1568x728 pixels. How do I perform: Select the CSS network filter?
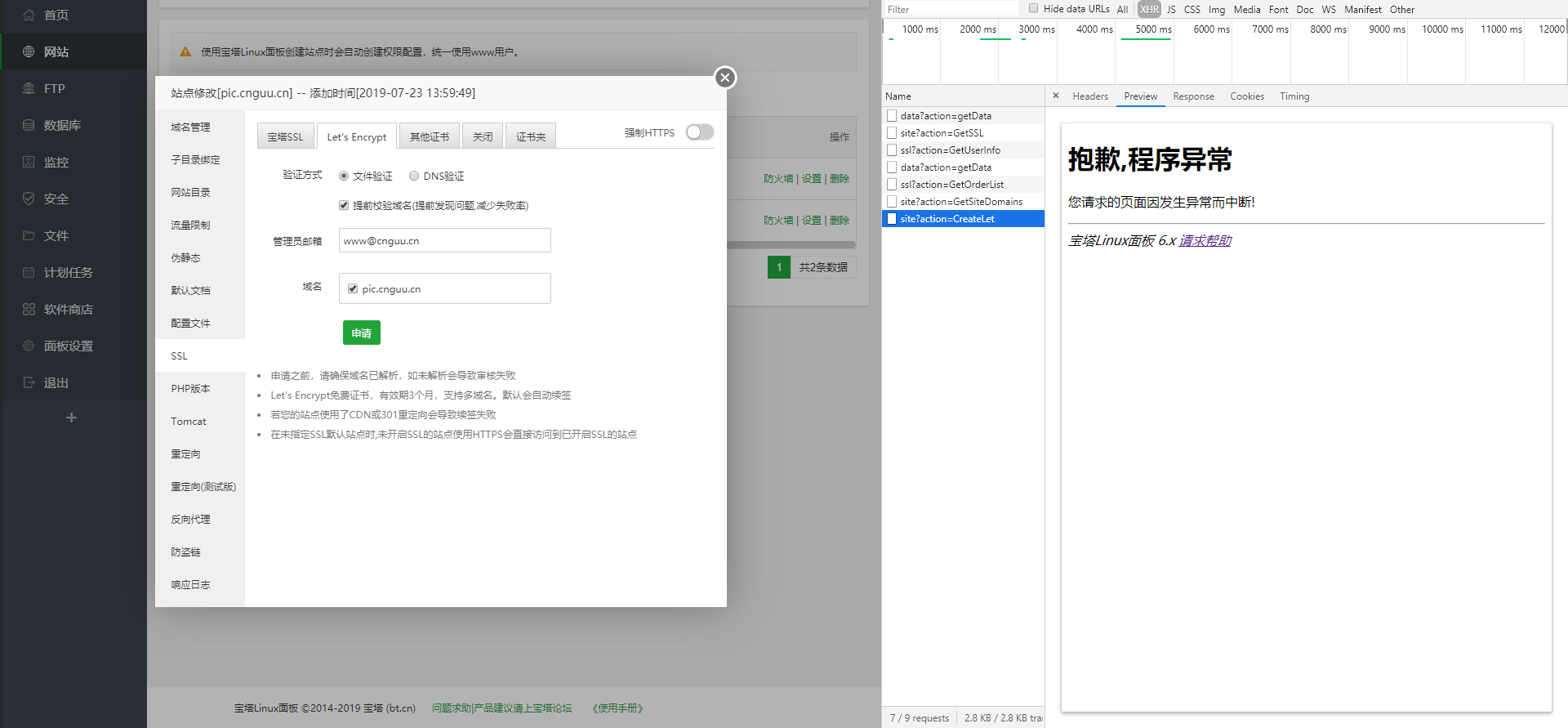pos(1192,9)
